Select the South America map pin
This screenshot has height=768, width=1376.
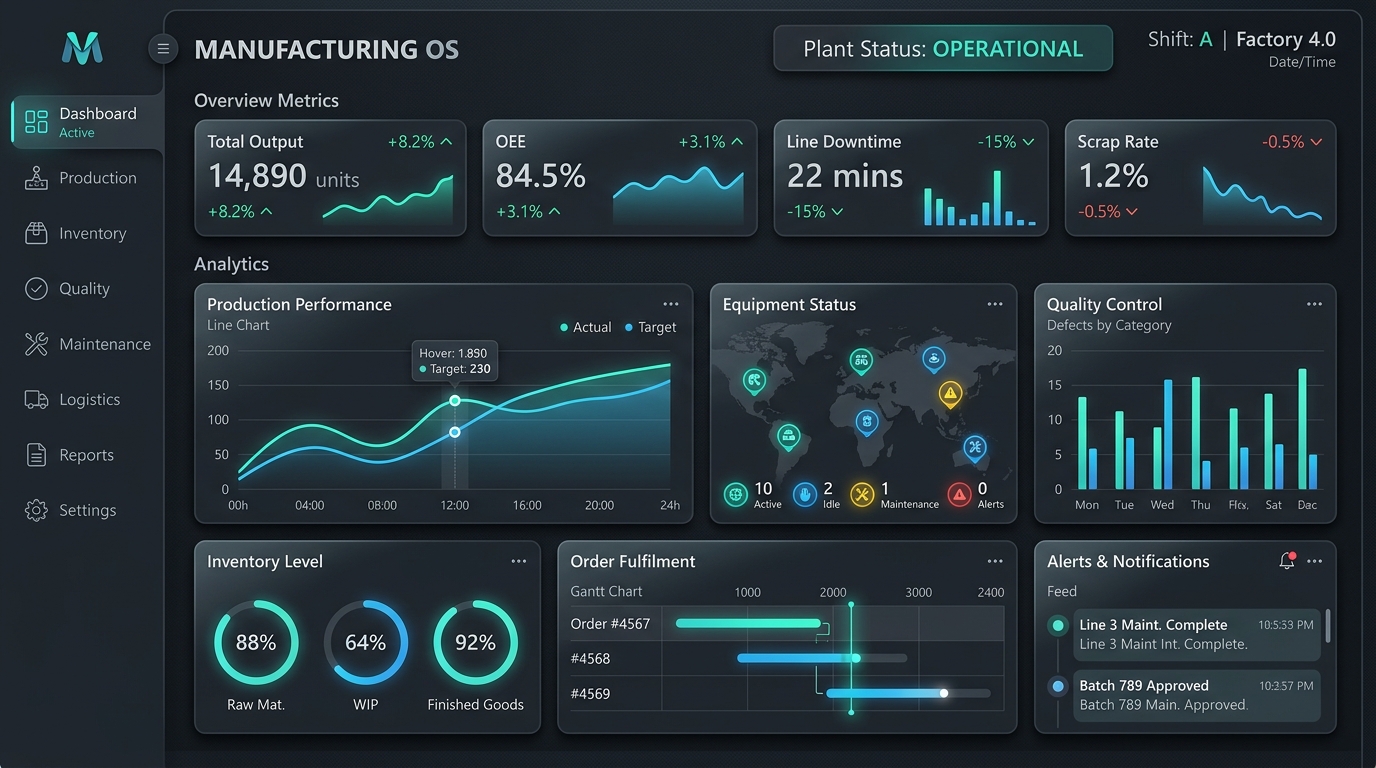[x=789, y=437]
